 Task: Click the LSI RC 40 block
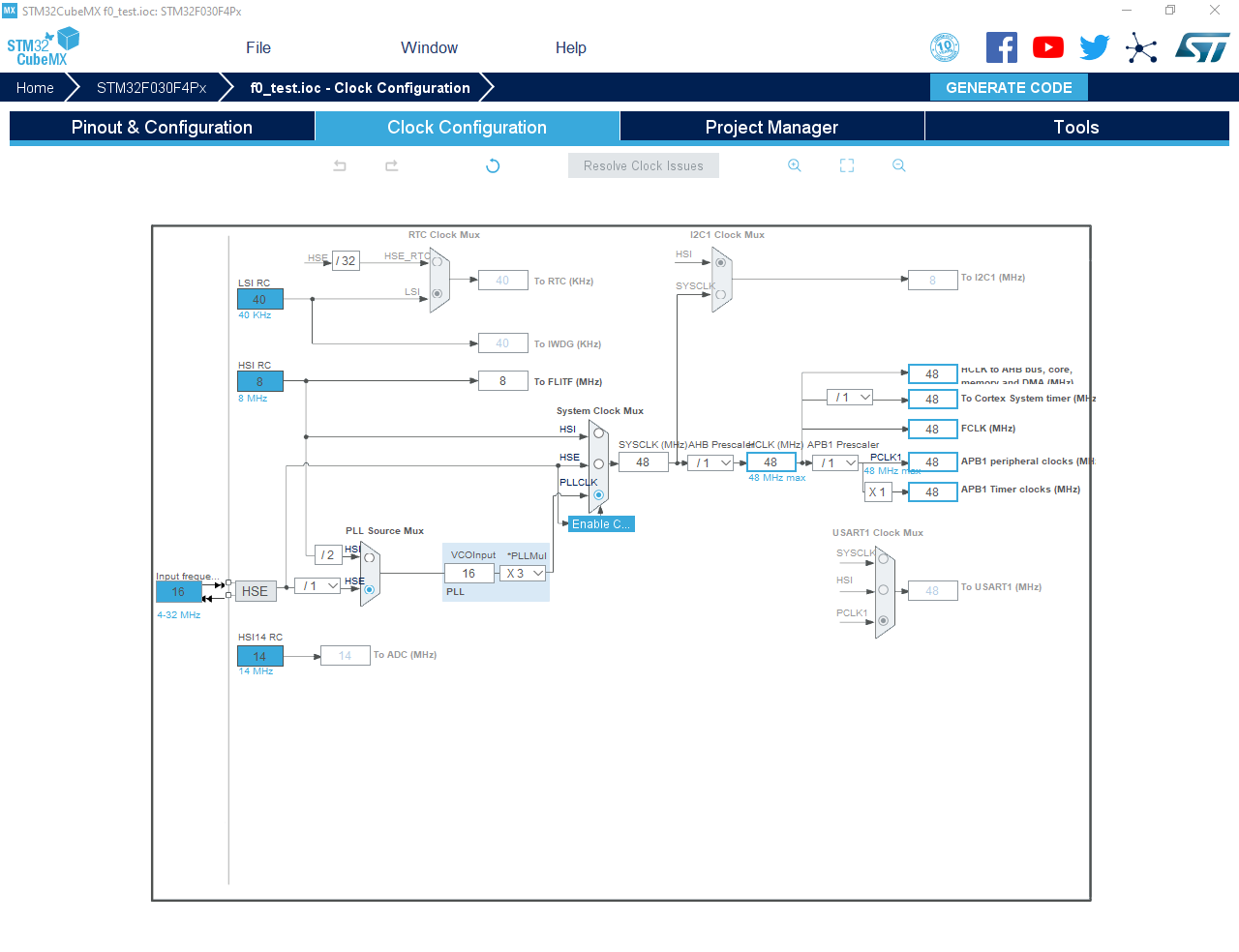[260, 300]
